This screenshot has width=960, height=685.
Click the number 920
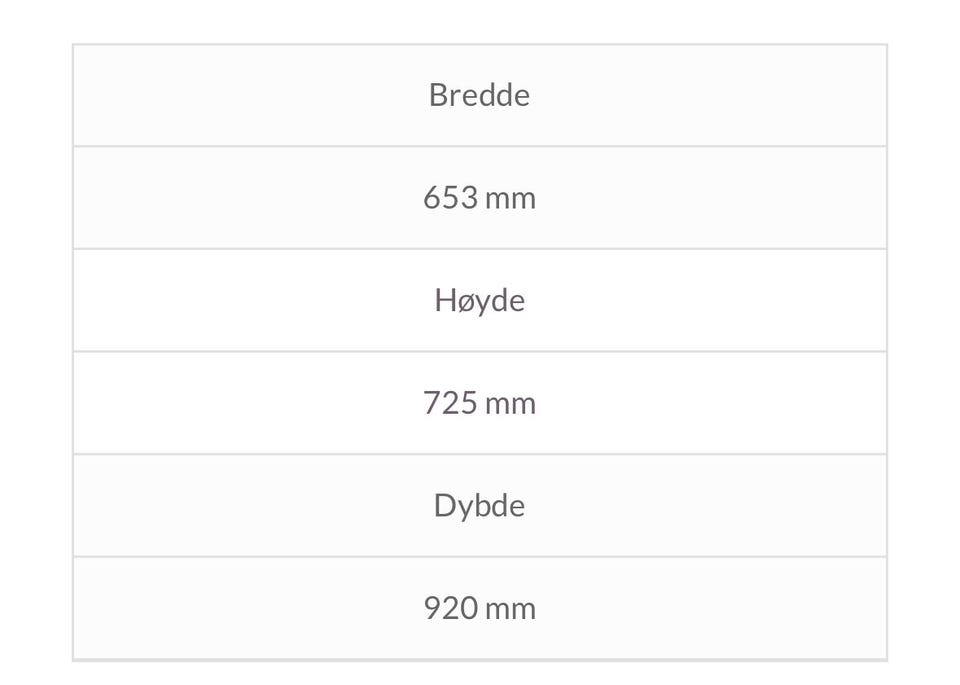pos(450,608)
